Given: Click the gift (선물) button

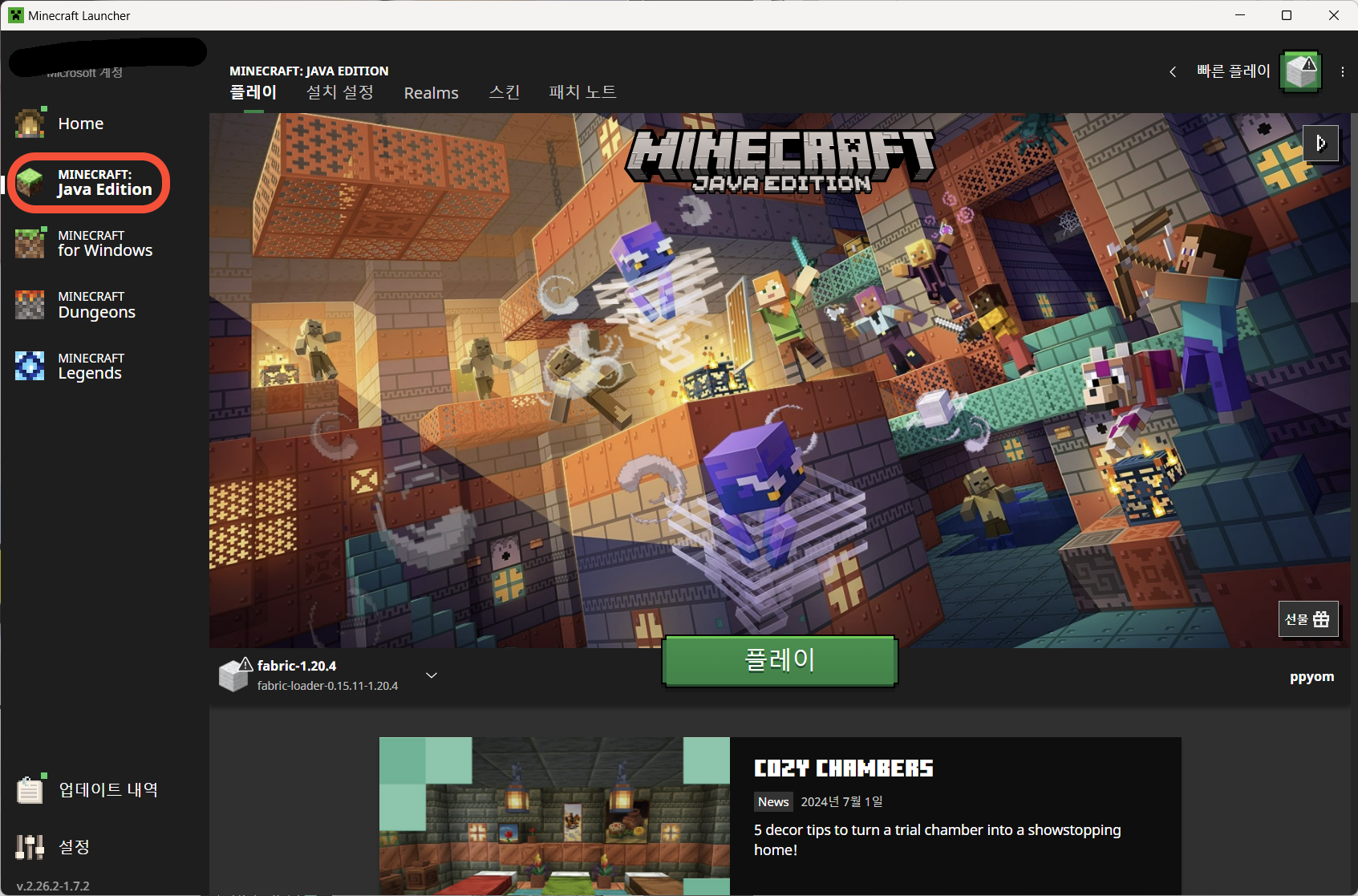Looking at the screenshot, I should point(1308,619).
